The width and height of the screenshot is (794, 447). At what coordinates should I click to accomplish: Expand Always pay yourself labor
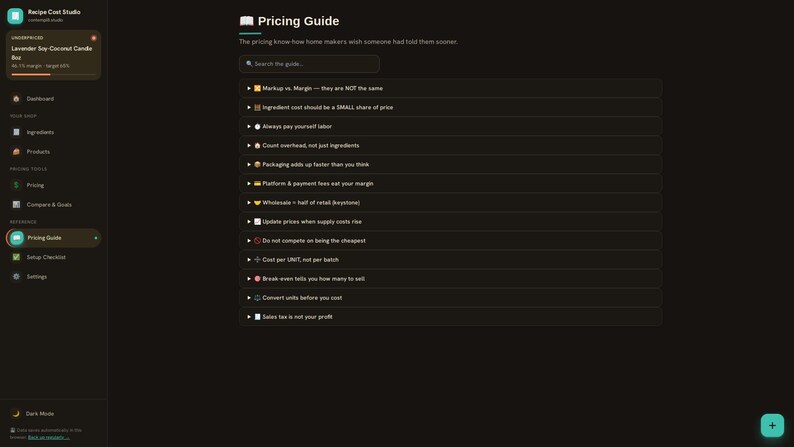(450, 127)
